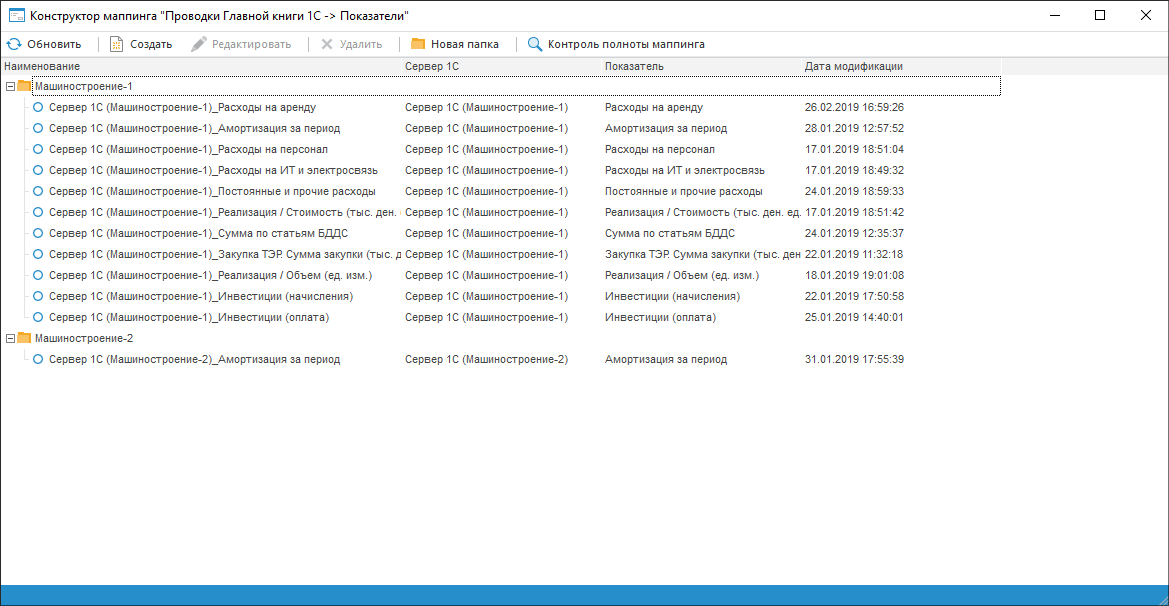The width and height of the screenshot is (1169, 606).
Task: Click the date 25.01.2019 14:40:01
Action: pyautogui.click(x=854, y=317)
